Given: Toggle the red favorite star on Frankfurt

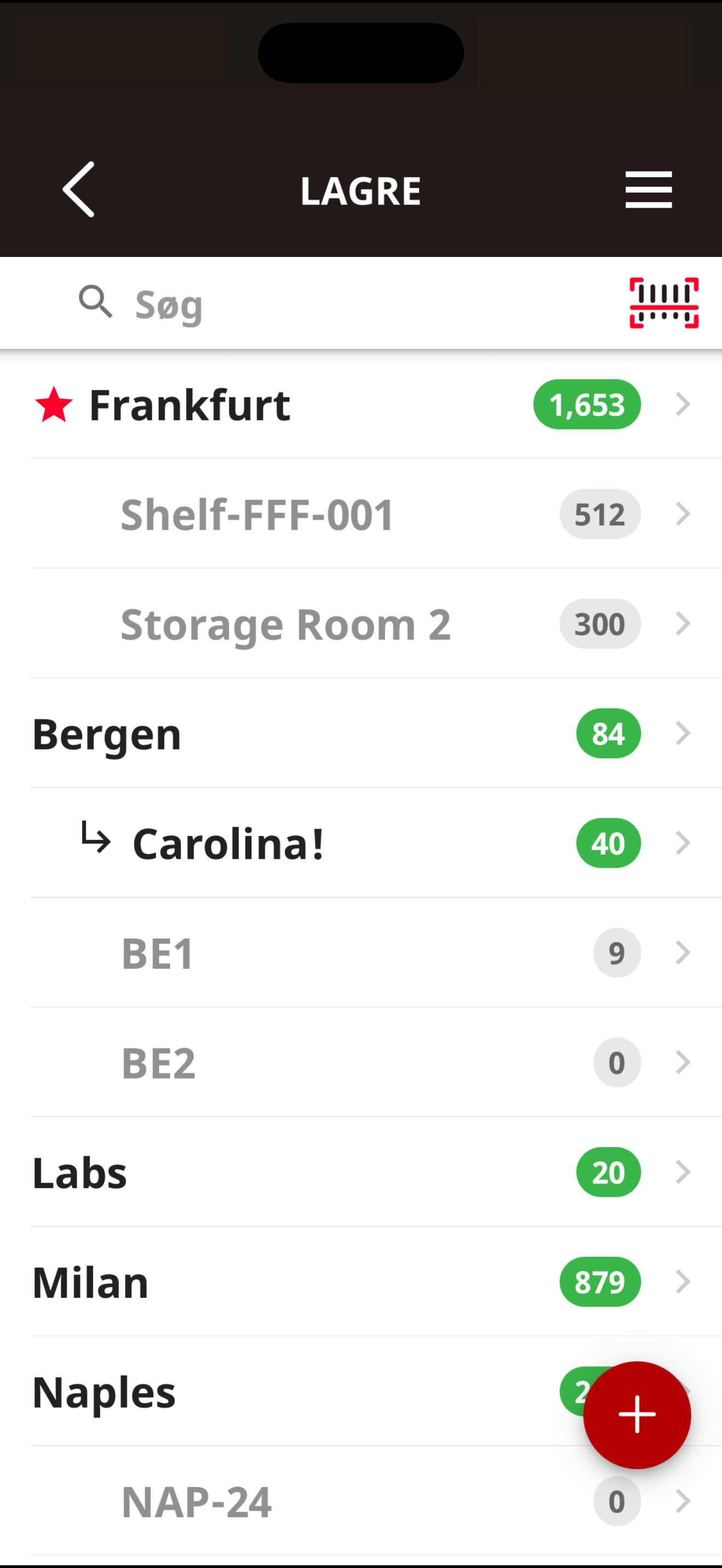Looking at the screenshot, I should tap(54, 405).
